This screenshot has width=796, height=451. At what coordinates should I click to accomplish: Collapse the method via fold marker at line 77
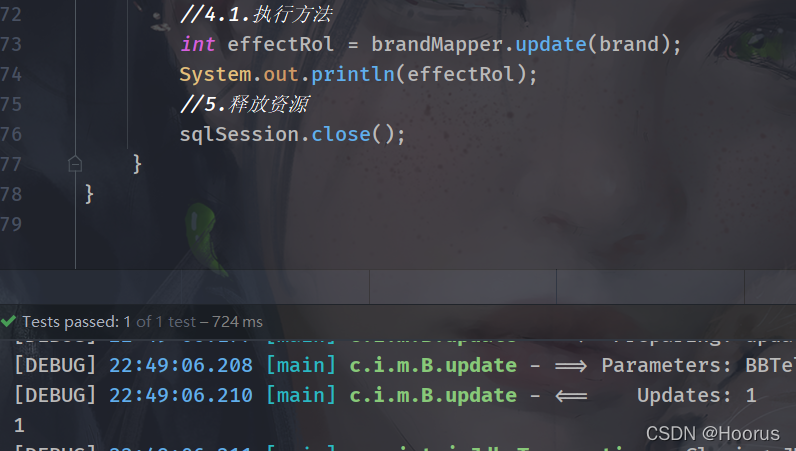tap(75, 164)
